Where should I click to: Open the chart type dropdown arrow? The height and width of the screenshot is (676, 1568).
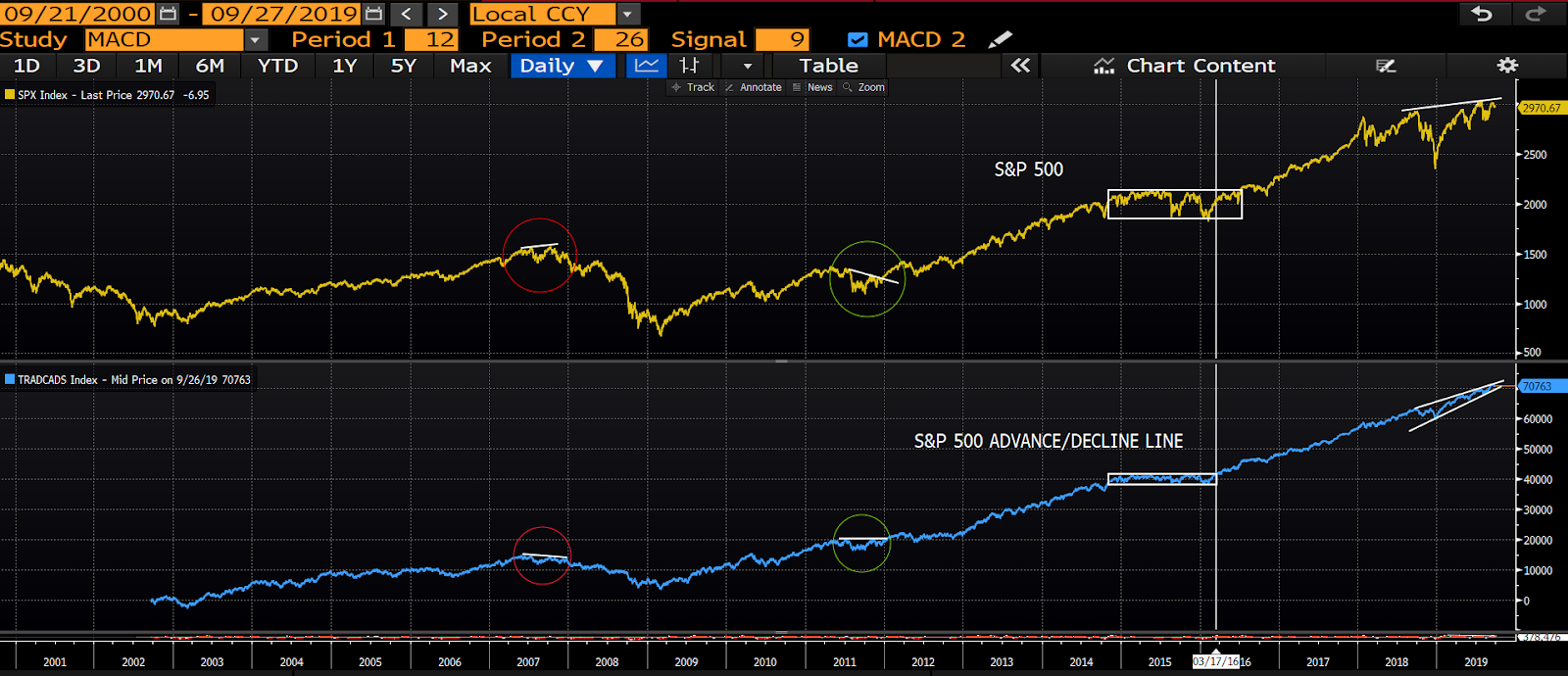[747, 66]
